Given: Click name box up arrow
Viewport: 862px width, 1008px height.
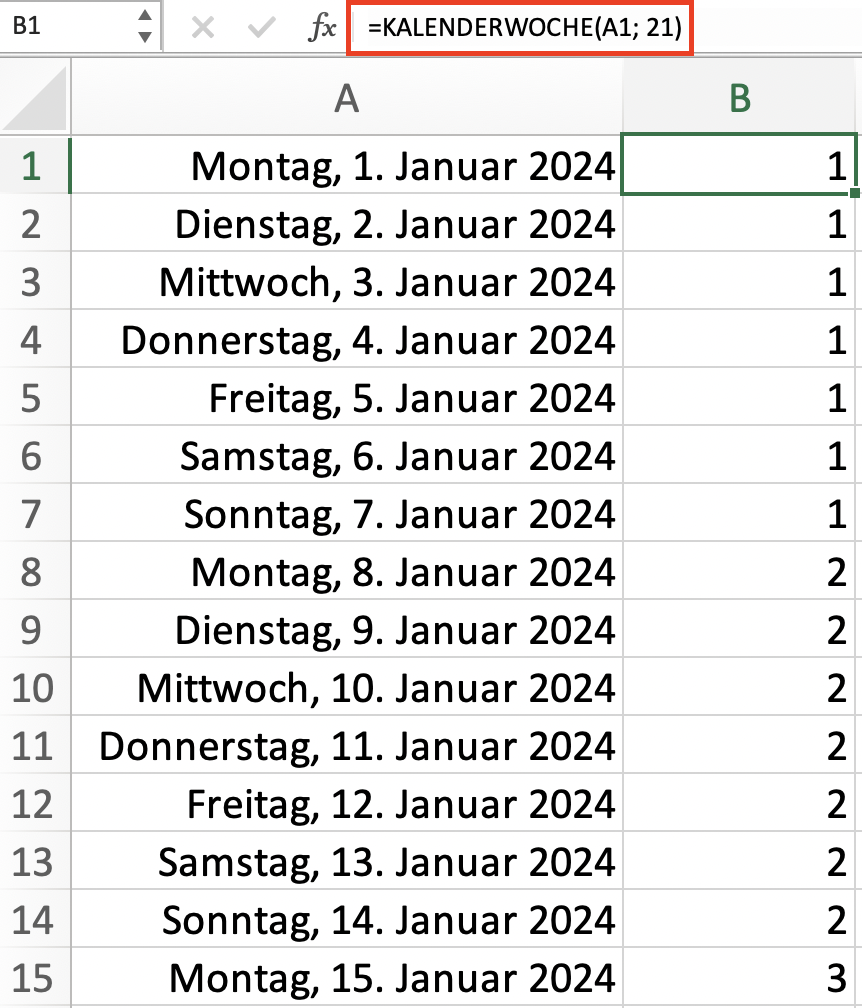Looking at the screenshot, I should point(145,15).
